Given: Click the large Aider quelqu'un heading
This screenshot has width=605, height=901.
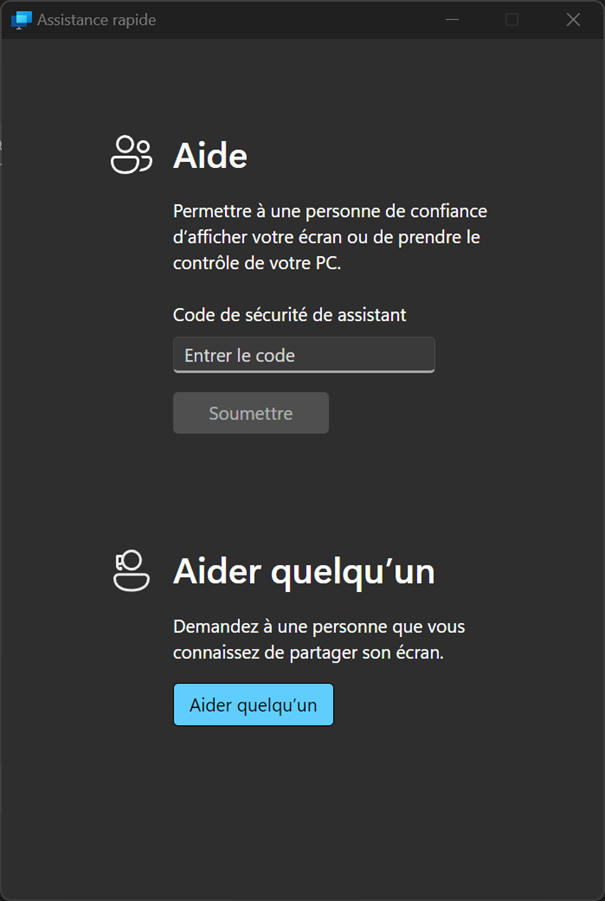Looking at the screenshot, I should [304, 571].
